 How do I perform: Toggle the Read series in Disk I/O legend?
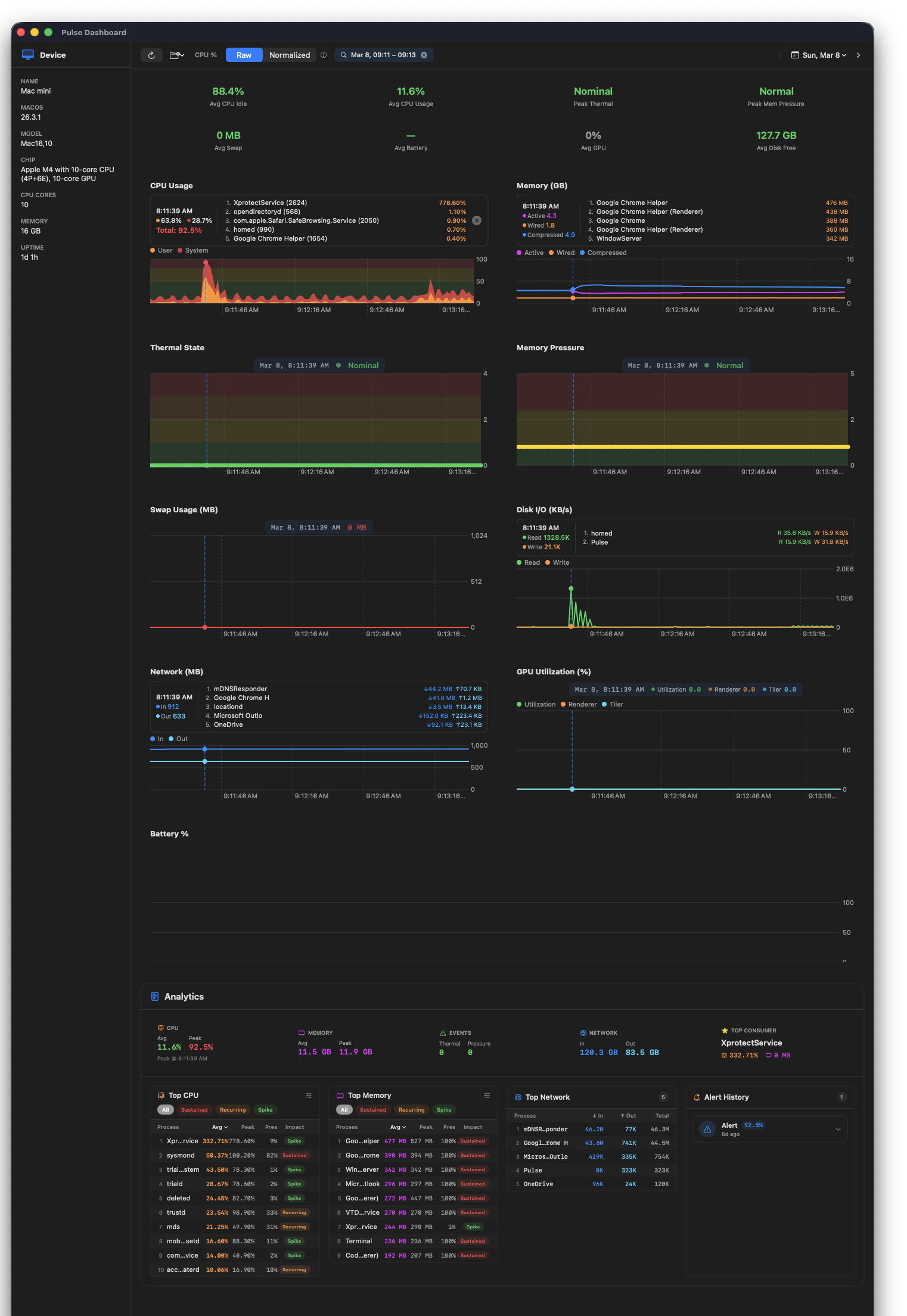click(x=529, y=562)
